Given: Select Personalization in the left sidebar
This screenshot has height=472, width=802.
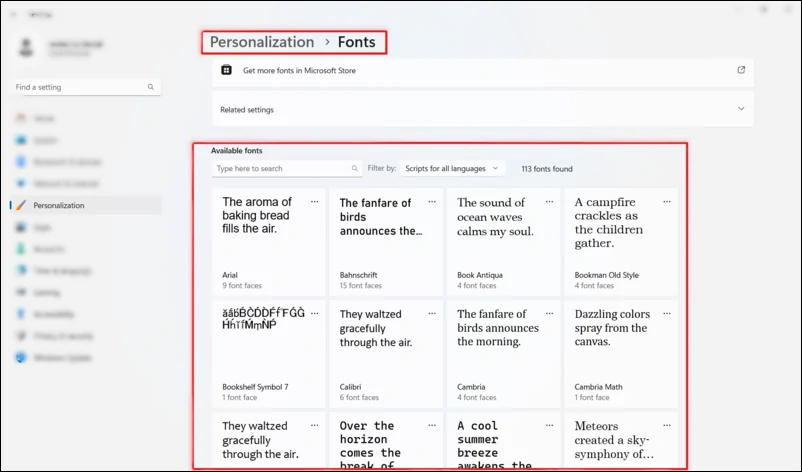Looking at the screenshot, I should click(x=59, y=205).
